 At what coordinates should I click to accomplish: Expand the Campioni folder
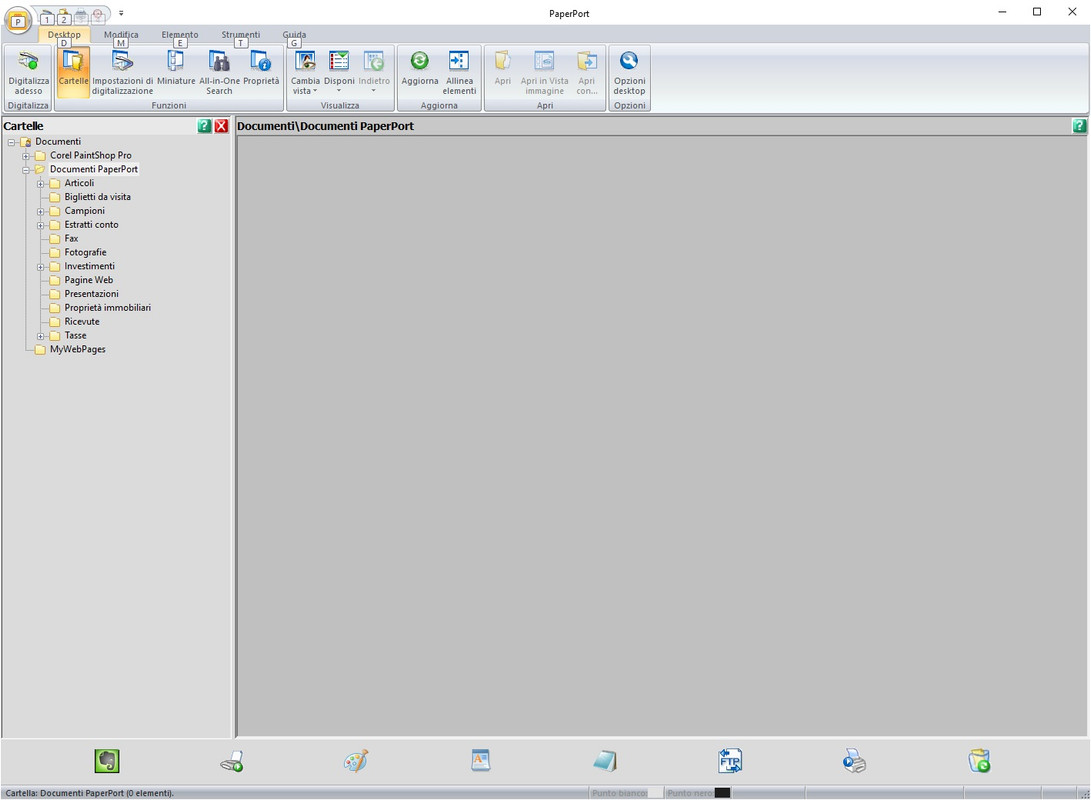[40, 211]
